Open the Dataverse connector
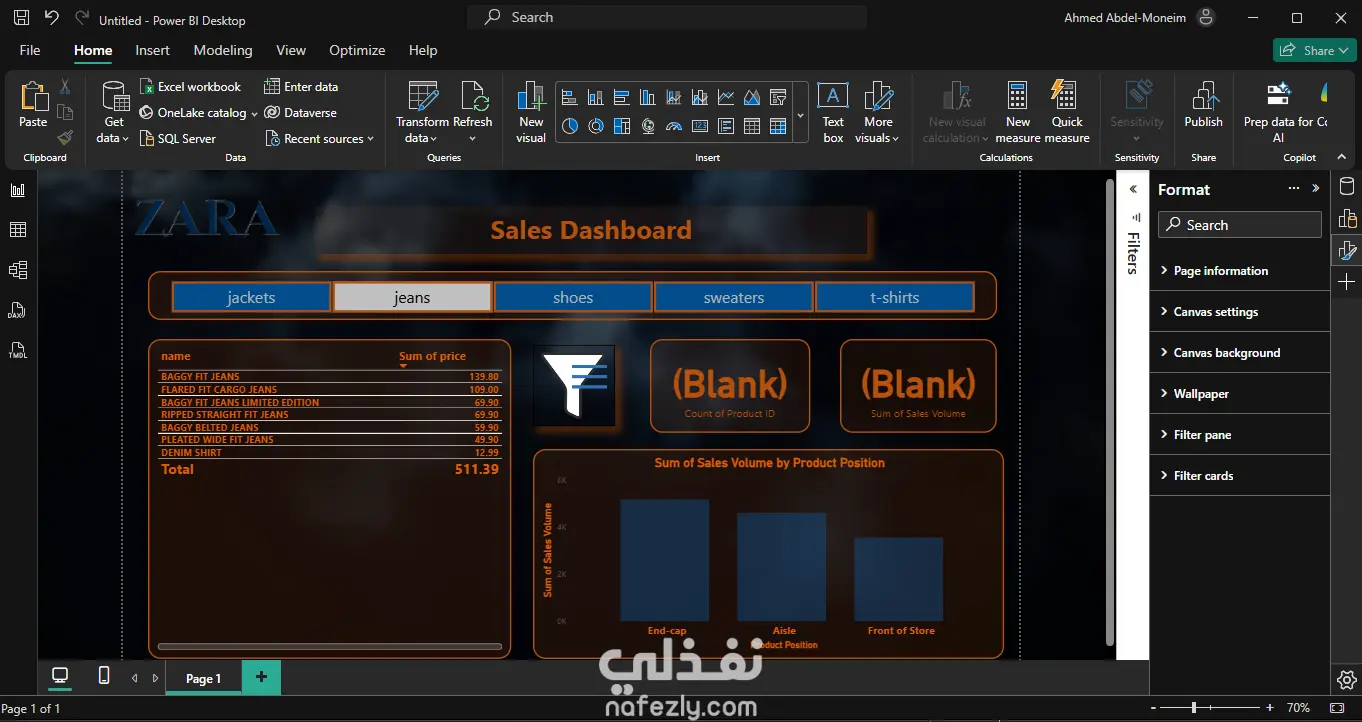The image size is (1362, 722). coord(300,113)
